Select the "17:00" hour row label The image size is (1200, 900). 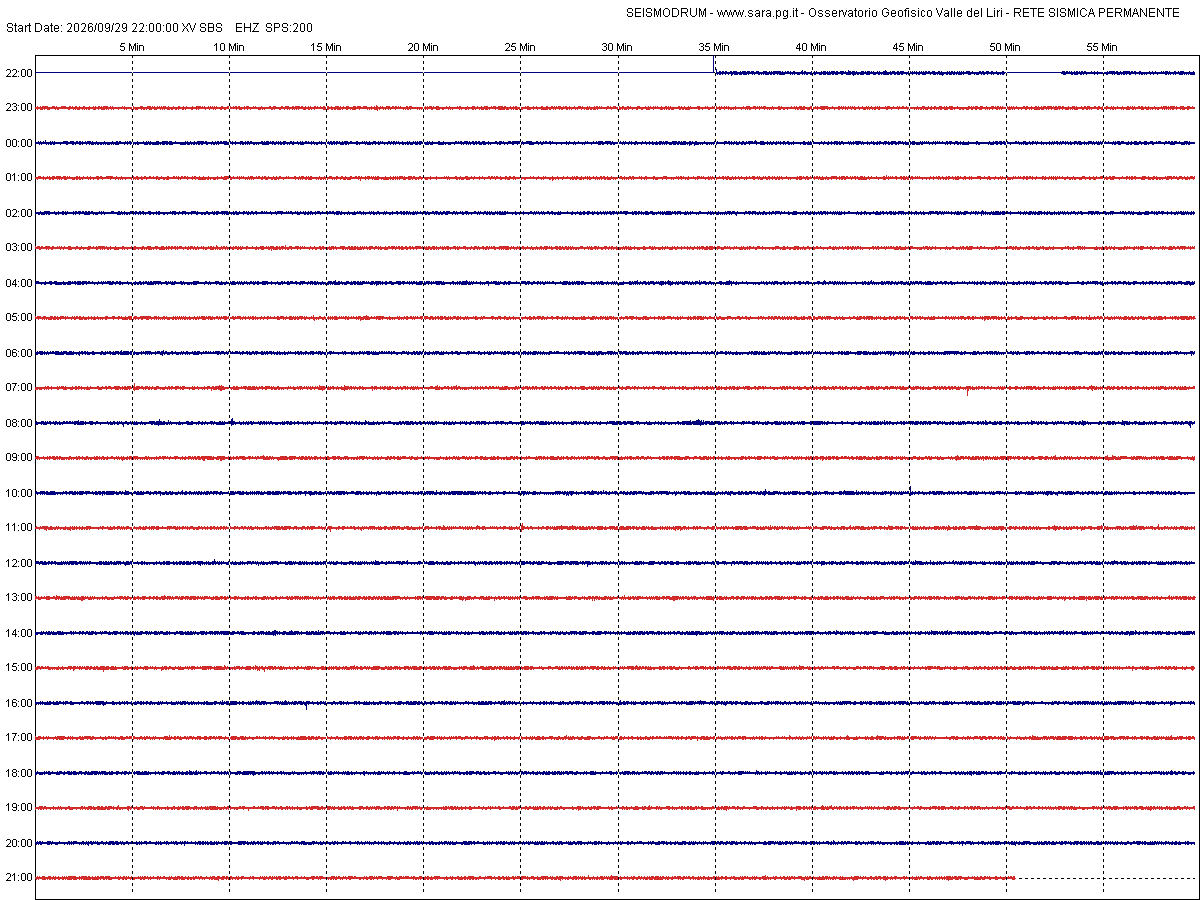pyautogui.click(x=19, y=738)
